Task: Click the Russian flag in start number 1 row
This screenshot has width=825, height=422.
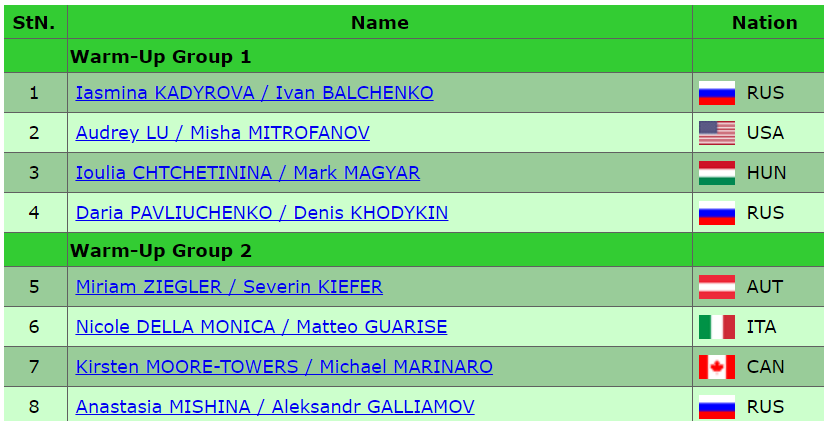Action: [x=716, y=93]
